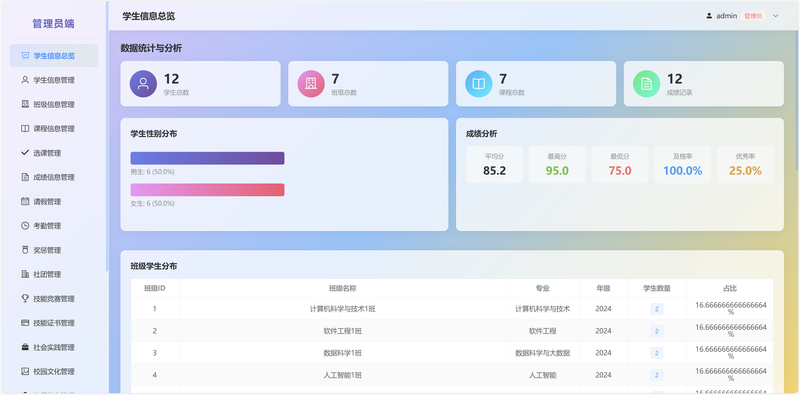Image resolution: width=800 pixels, height=395 pixels.
Task: Open 学生信息总览 menu item
Action: point(54,56)
